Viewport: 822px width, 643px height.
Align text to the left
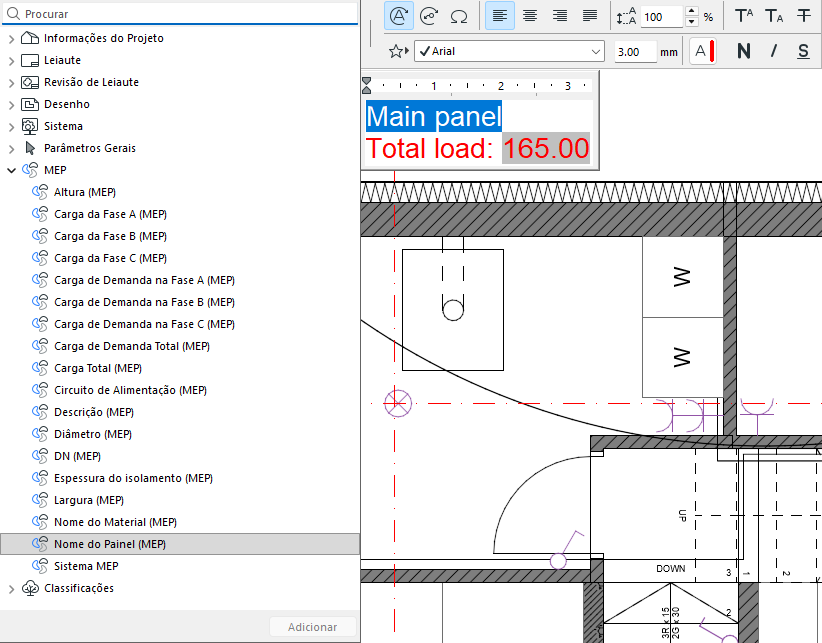[500, 16]
